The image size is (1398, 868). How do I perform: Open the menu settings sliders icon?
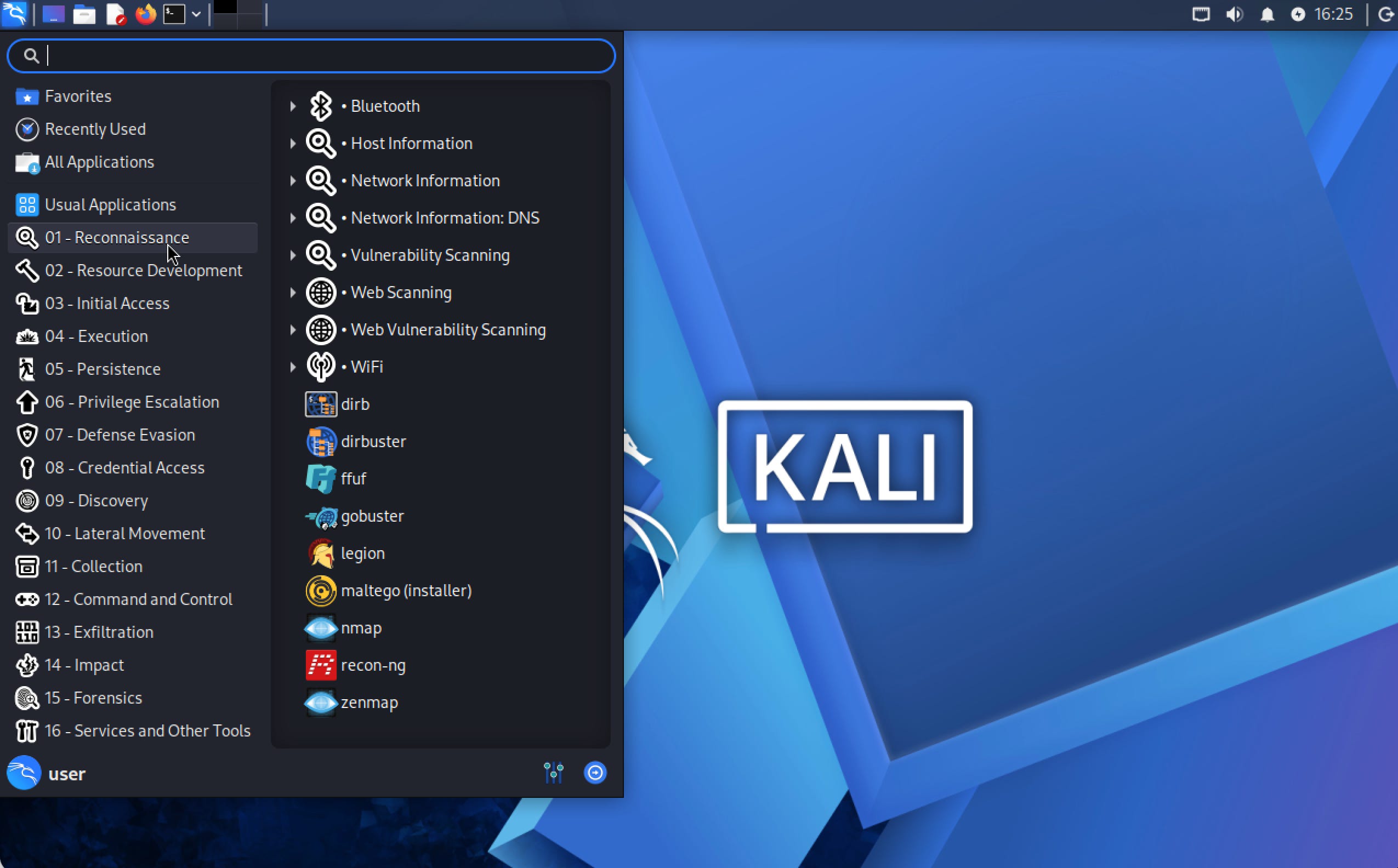(554, 773)
